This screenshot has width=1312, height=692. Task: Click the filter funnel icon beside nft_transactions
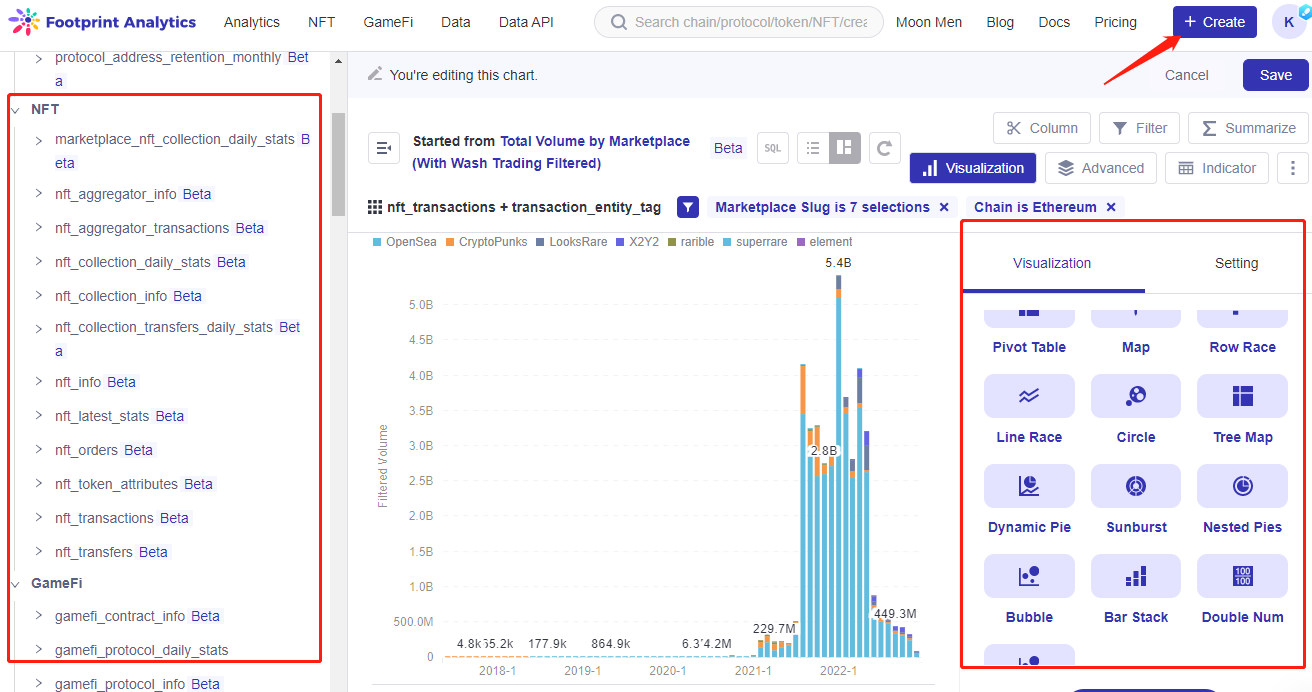tap(687, 207)
